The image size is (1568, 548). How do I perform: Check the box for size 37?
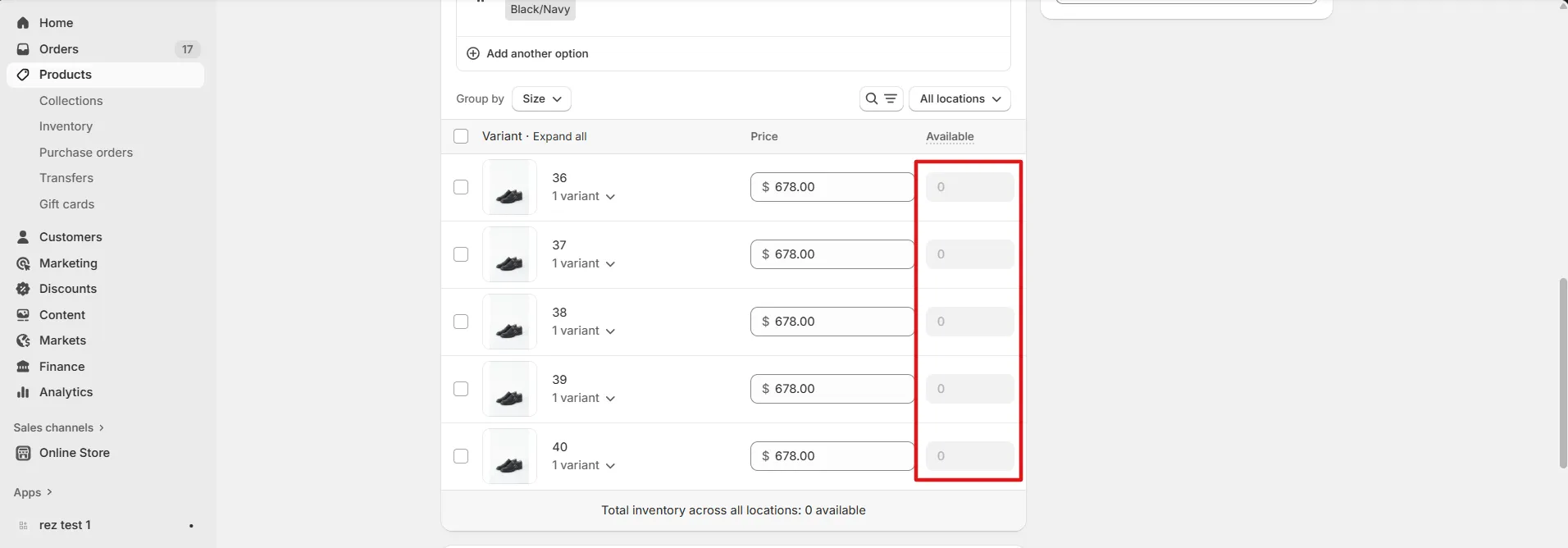[461, 254]
